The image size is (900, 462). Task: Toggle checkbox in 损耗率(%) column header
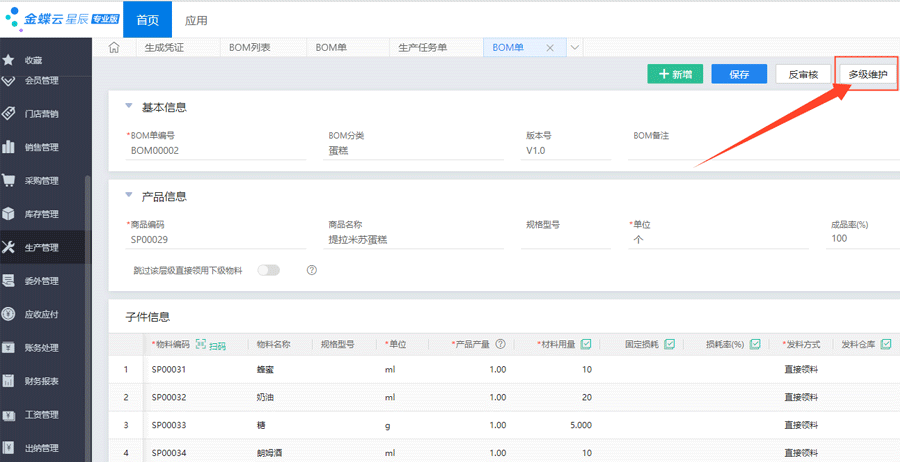[755, 344]
